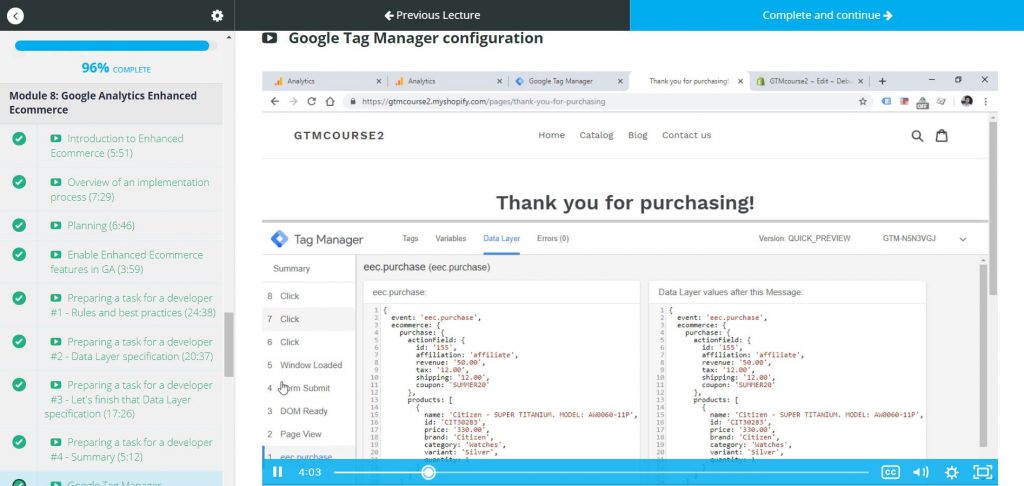The image size is (1024, 486).
Task: Expand the GTM-N5N3VGJ container chevron
Action: click(963, 239)
